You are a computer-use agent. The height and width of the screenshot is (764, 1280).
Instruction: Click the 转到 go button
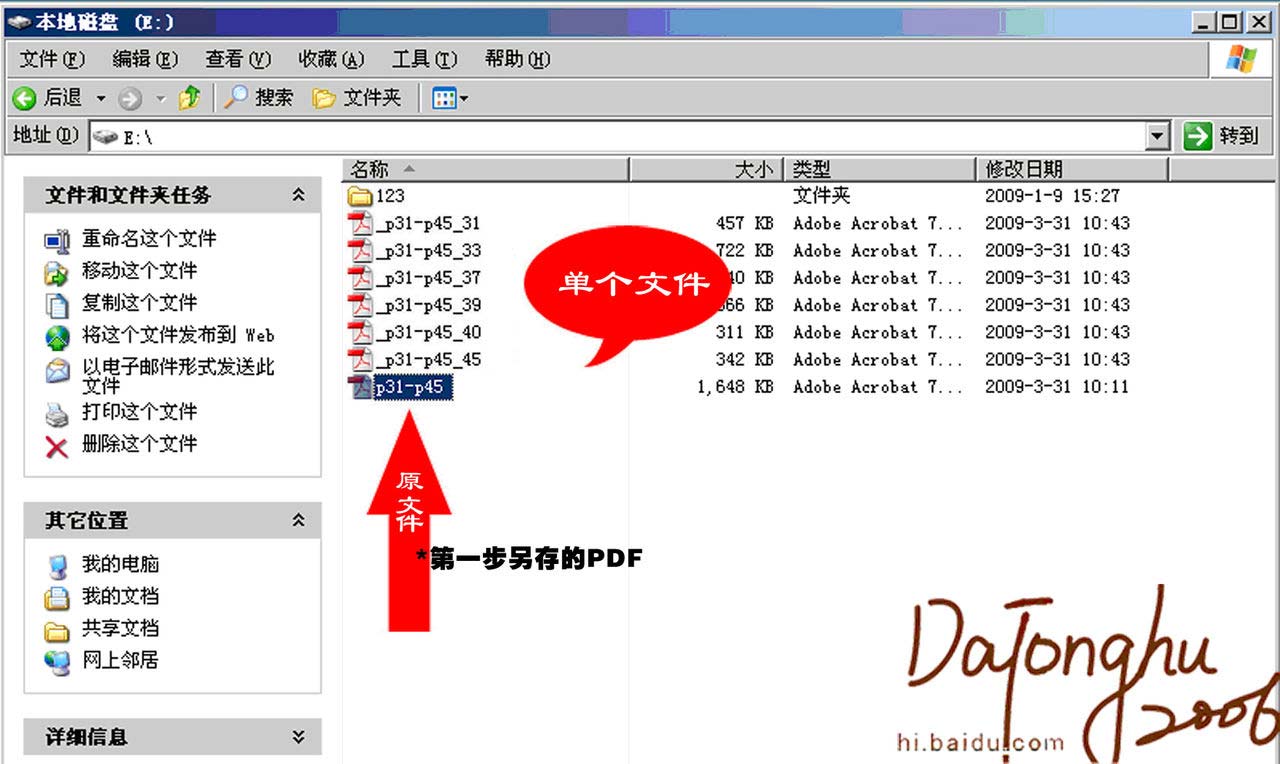1221,137
